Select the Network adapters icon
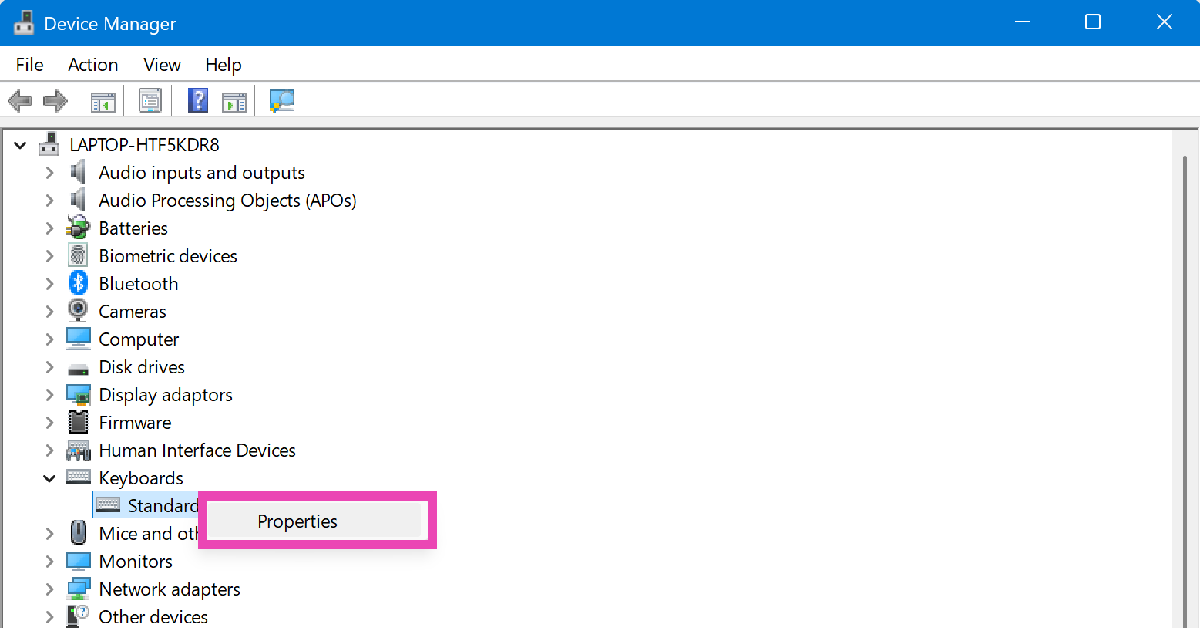 pyautogui.click(x=78, y=589)
